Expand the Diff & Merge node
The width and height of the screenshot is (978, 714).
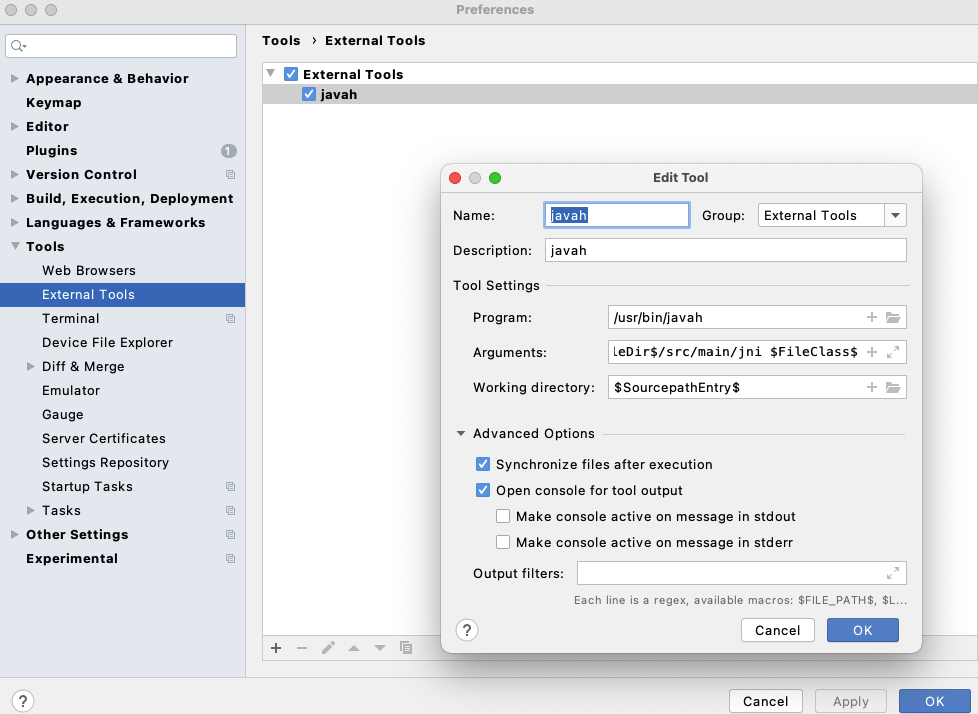(31, 367)
